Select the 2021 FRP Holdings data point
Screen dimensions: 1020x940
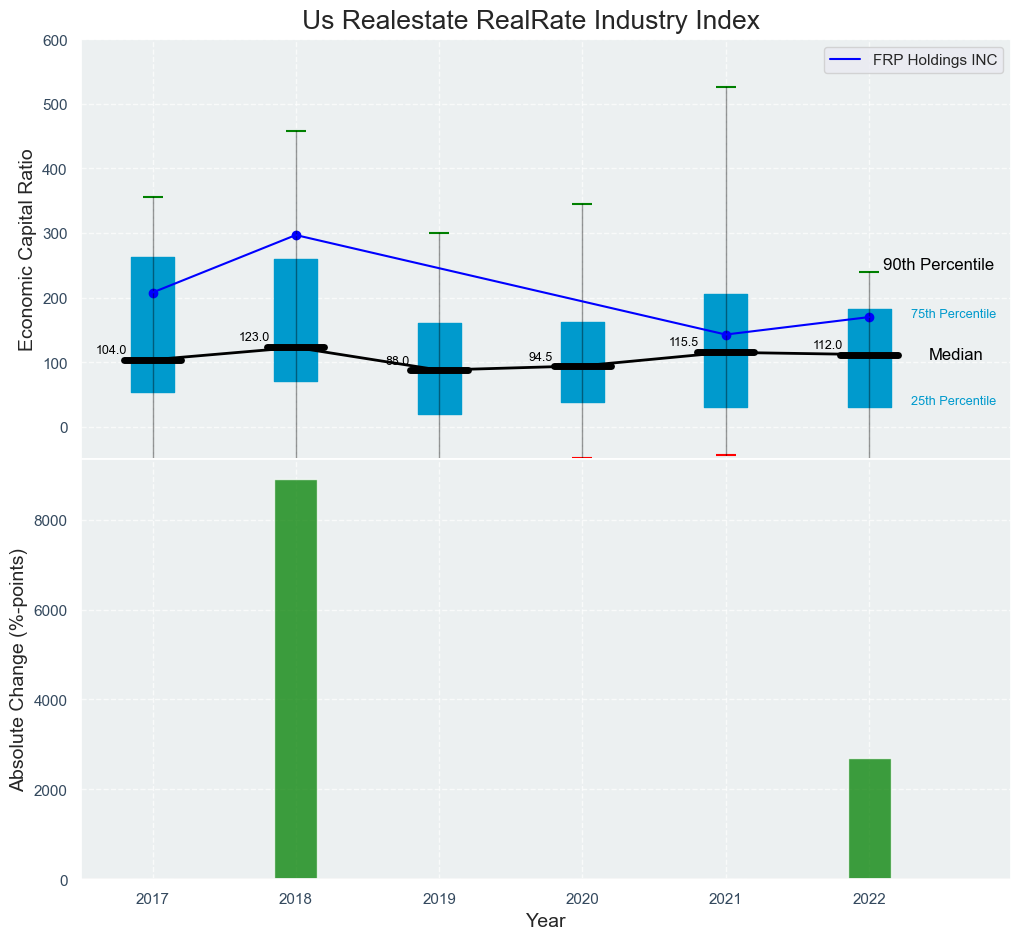726,335
